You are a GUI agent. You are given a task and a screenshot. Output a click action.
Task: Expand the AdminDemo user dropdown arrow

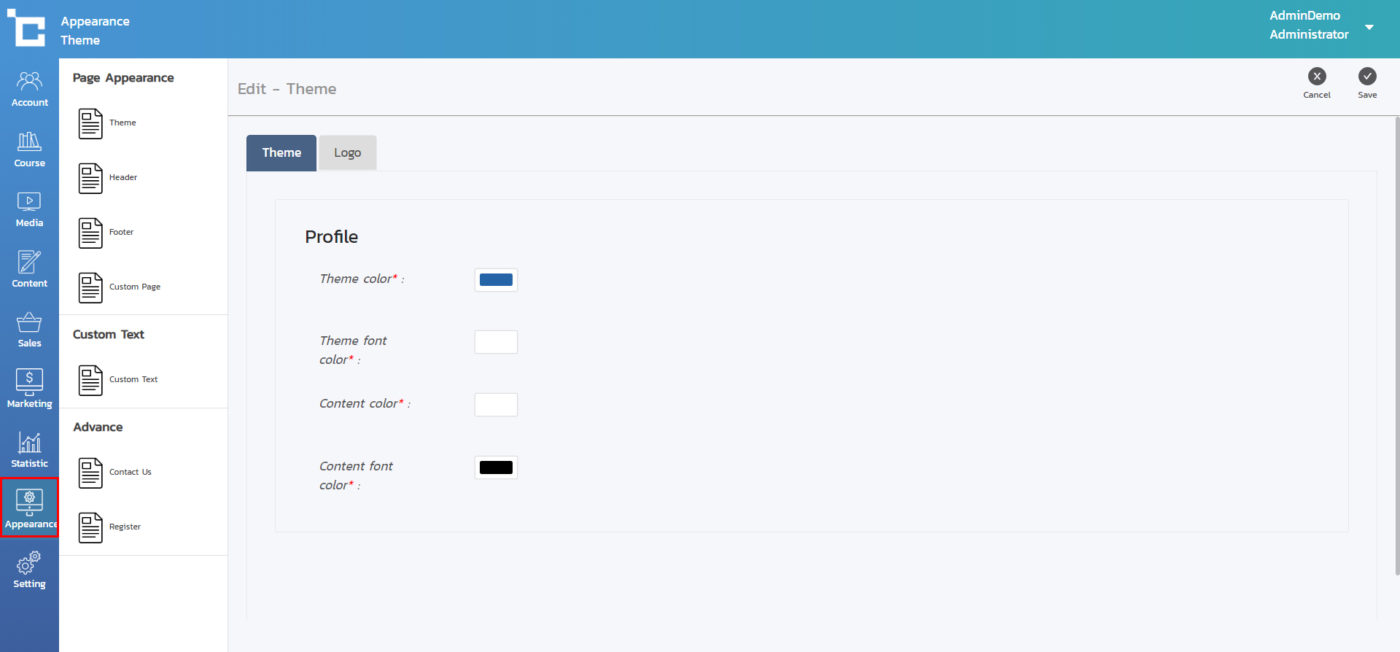coord(1369,27)
